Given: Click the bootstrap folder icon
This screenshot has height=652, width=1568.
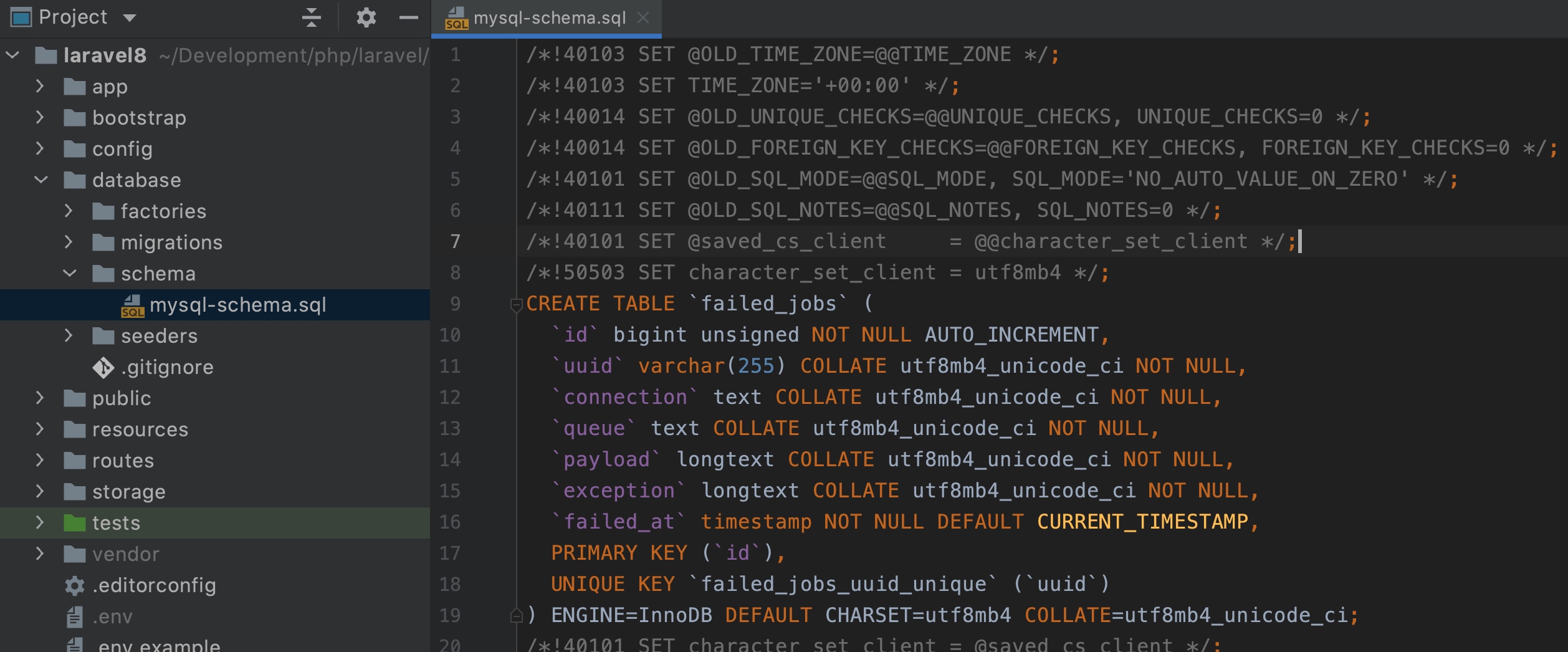Looking at the screenshot, I should click(75, 117).
